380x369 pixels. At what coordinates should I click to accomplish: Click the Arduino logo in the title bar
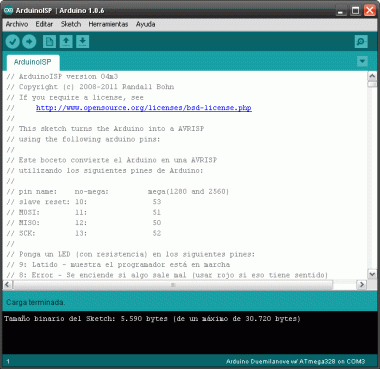(8, 10)
